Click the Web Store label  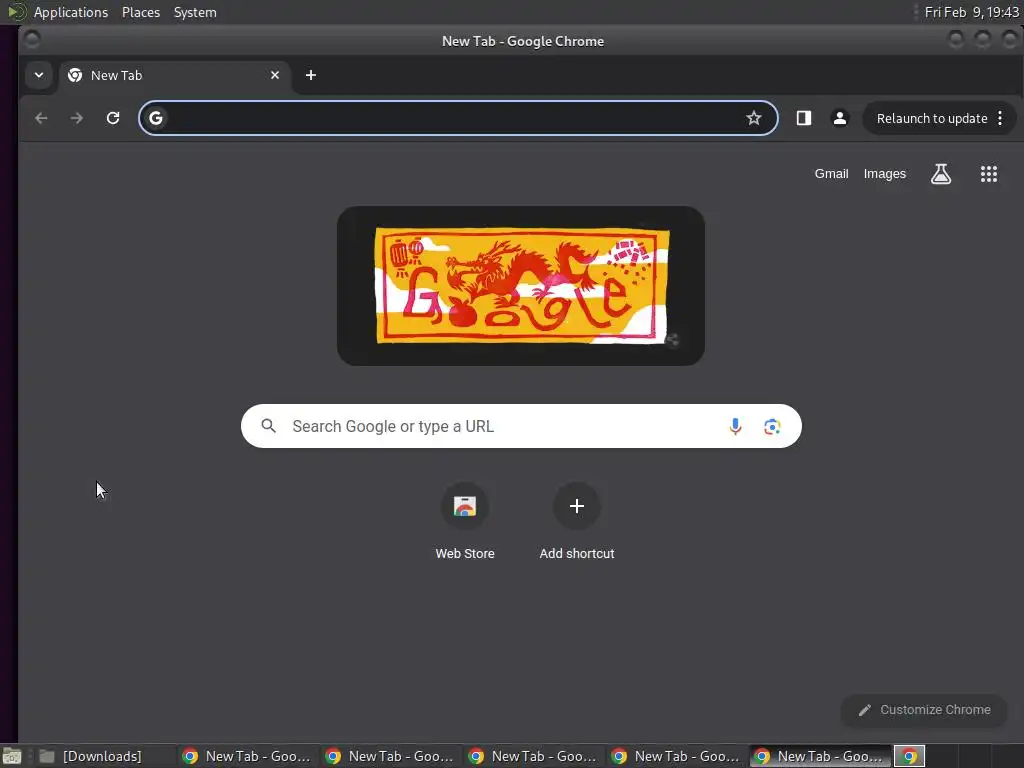point(465,553)
